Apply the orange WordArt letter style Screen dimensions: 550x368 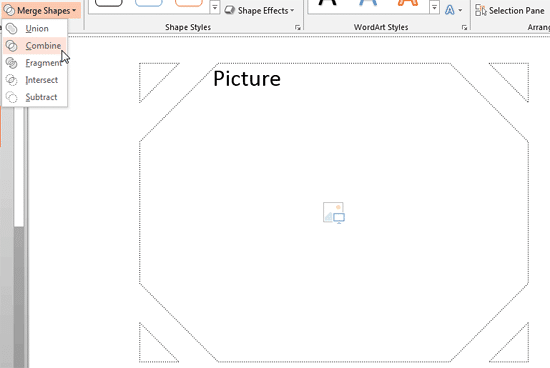408,3
